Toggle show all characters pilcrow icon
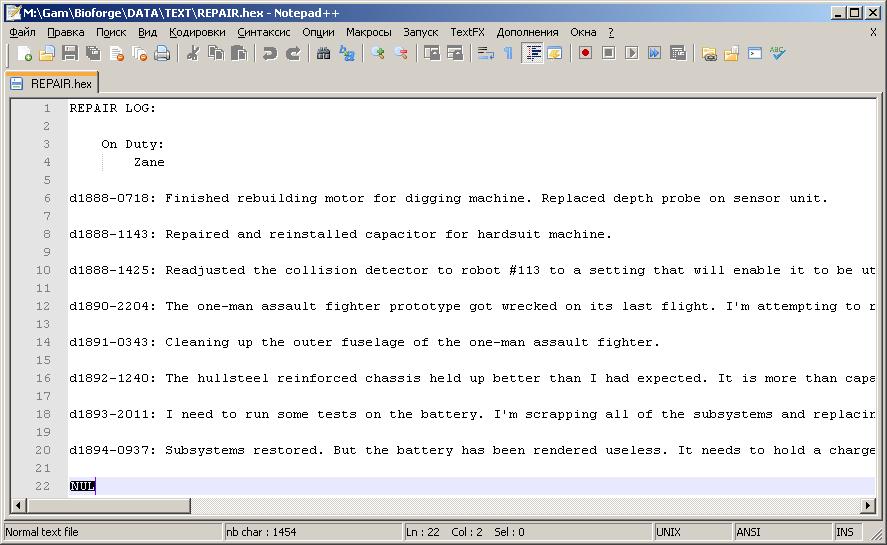The height and width of the screenshot is (545, 887). 508,54
